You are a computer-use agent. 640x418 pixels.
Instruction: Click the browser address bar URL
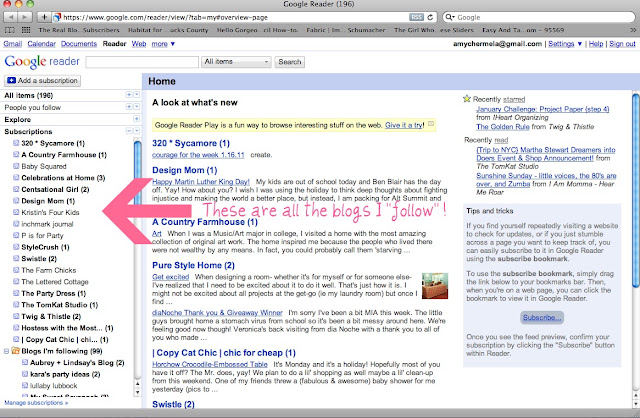[x=236, y=17]
